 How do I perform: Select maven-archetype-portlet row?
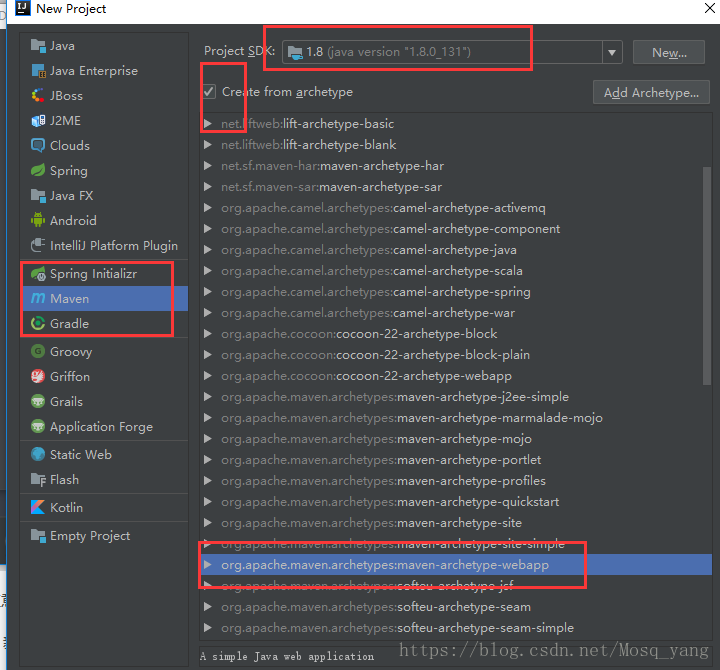456,460
